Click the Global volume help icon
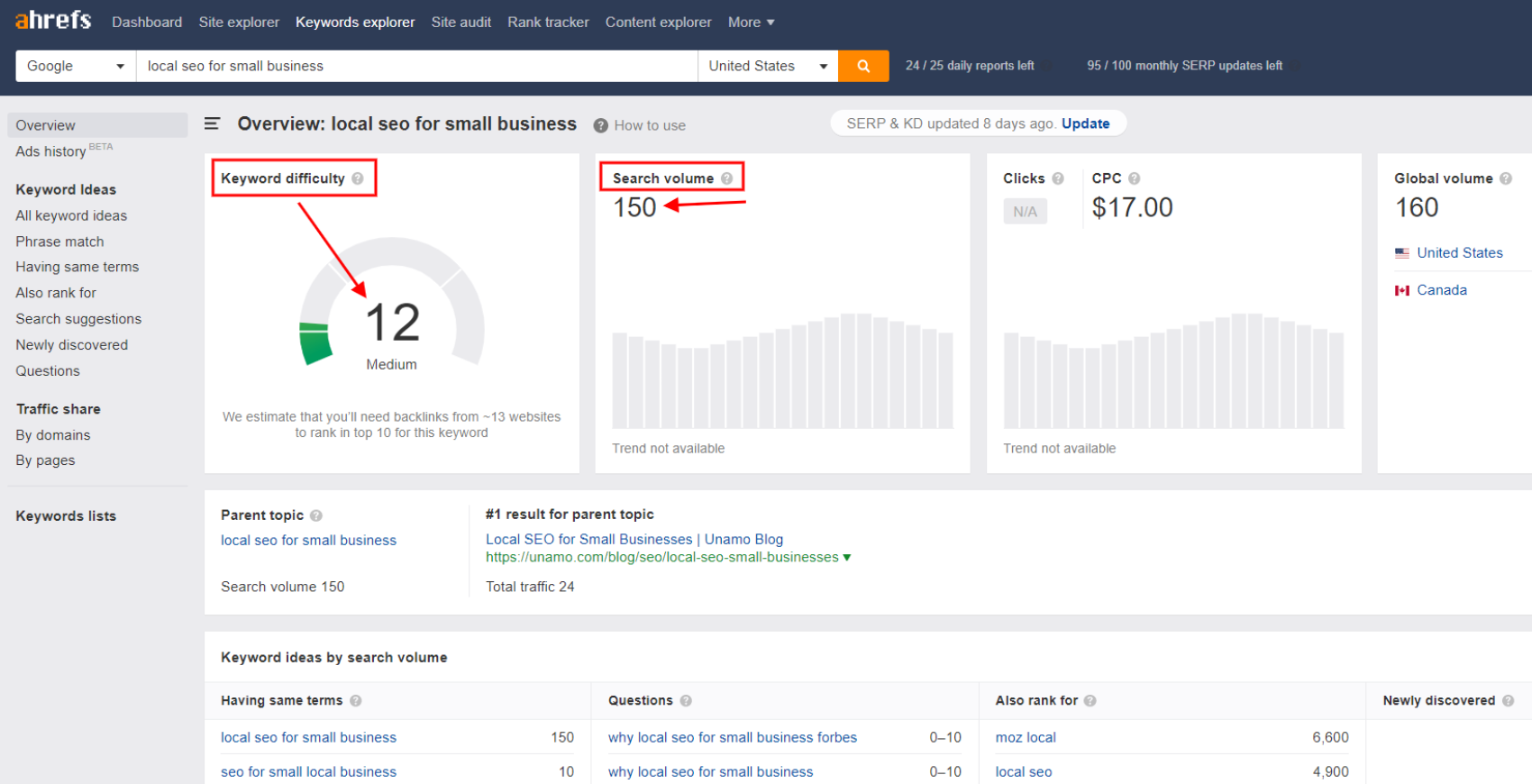This screenshot has height=784, width=1532. (x=1506, y=178)
